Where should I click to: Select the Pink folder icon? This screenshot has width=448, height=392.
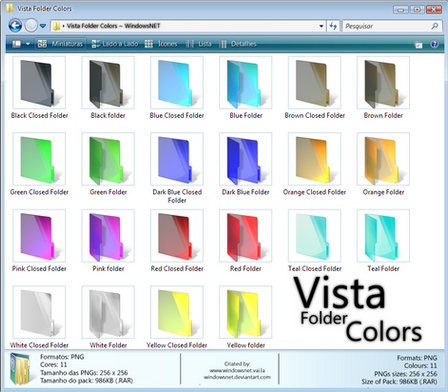click(108, 236)
